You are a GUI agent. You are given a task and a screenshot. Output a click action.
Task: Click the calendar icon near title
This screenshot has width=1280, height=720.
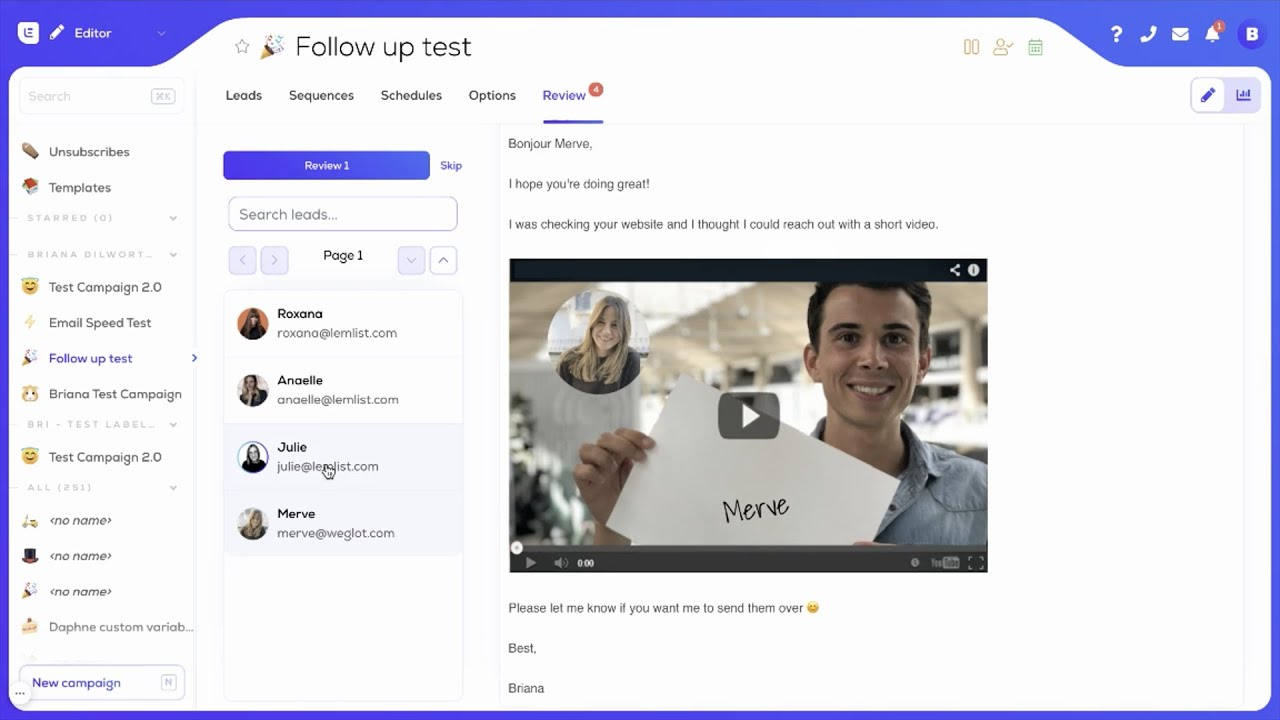[x=1035, y=47]
